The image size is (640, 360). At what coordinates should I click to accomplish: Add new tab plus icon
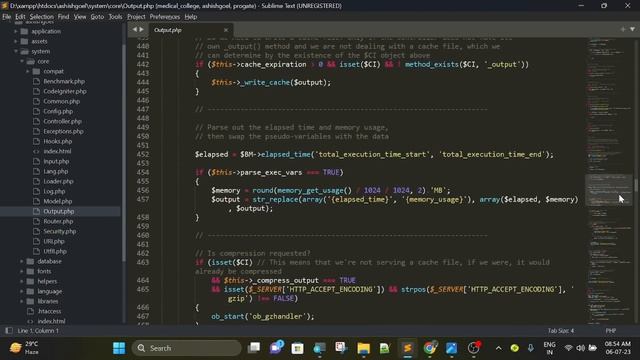[623, 29]
